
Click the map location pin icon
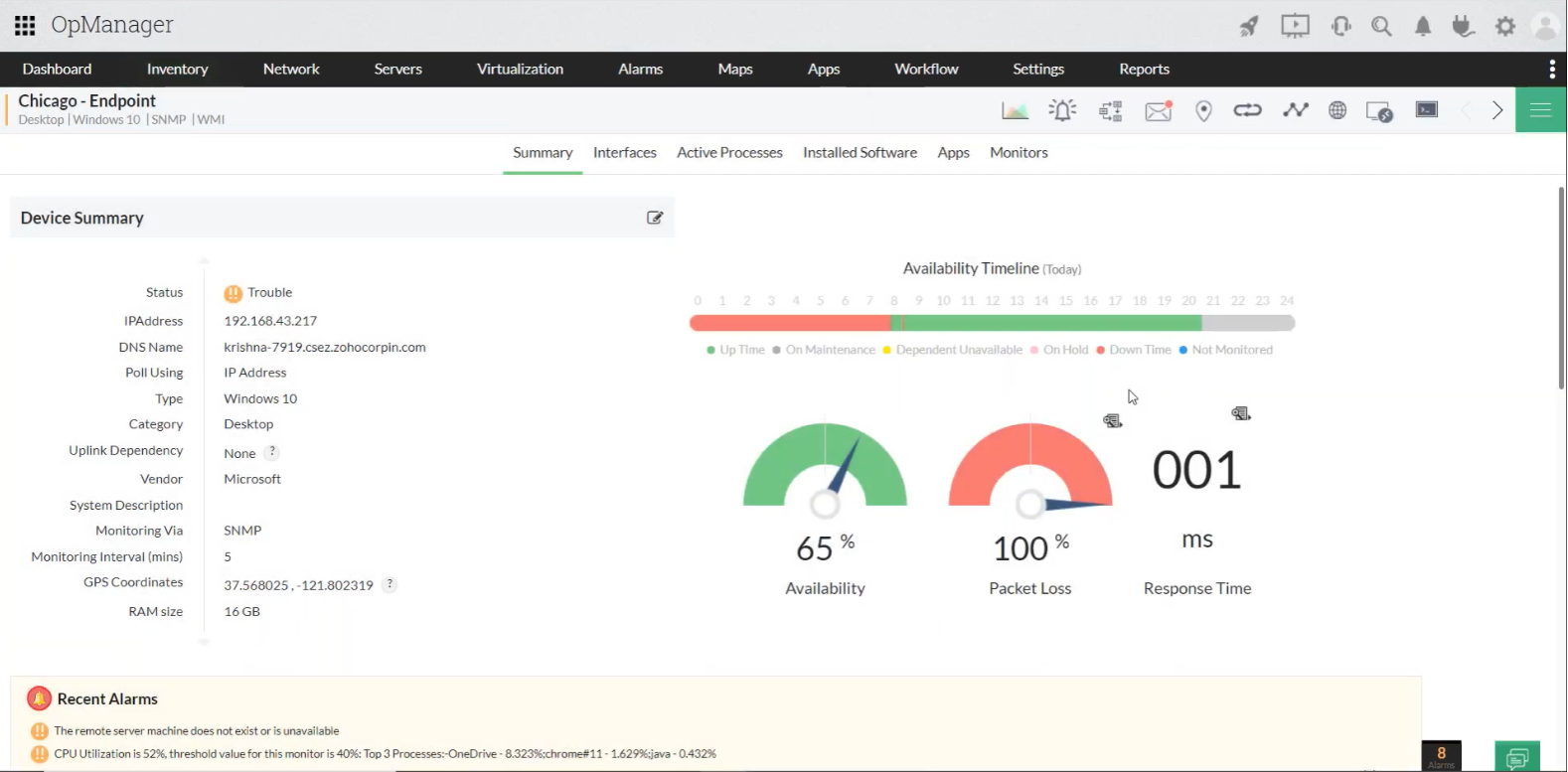[x=1203, y=110]
